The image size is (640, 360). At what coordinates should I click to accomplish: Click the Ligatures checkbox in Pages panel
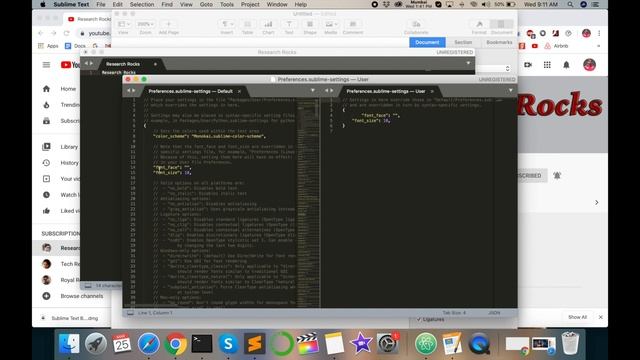419,319
